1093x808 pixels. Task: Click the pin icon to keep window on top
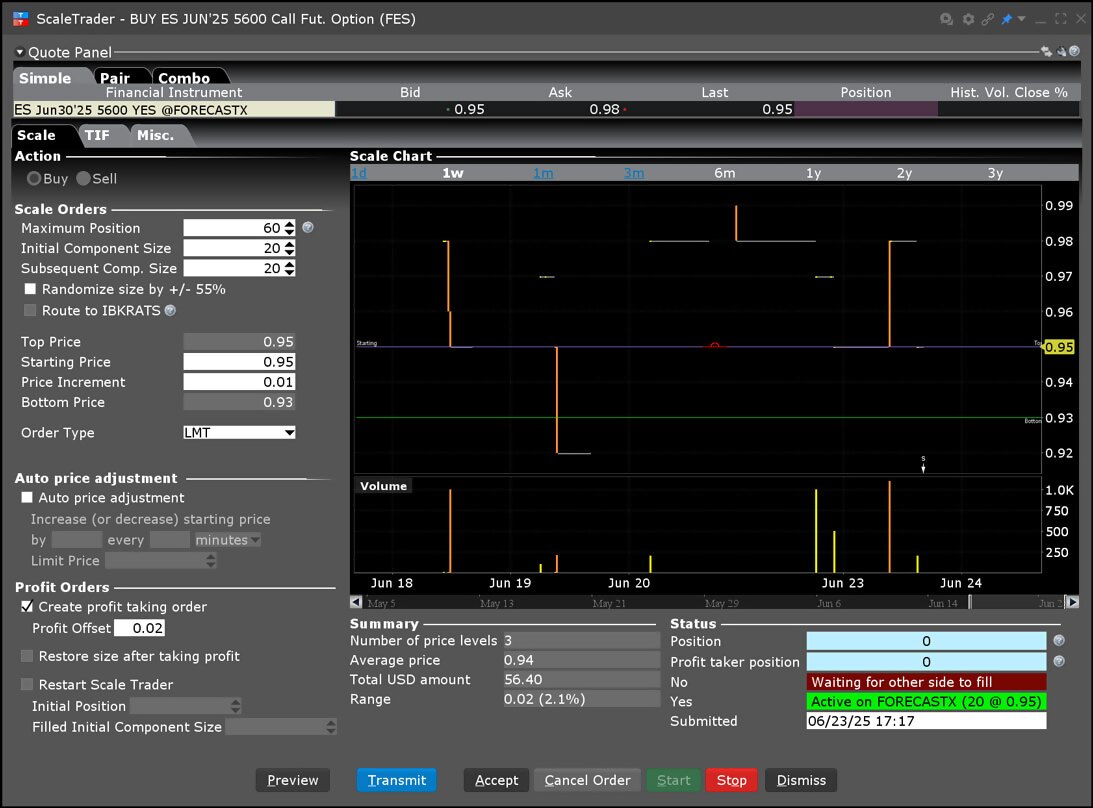tap(1006, 19)
